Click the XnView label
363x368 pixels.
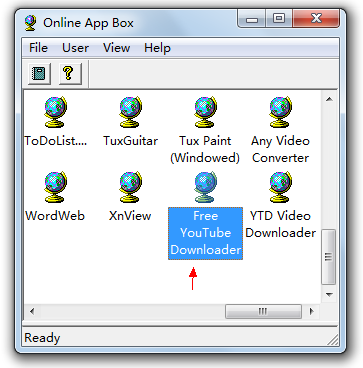(130, 216)
